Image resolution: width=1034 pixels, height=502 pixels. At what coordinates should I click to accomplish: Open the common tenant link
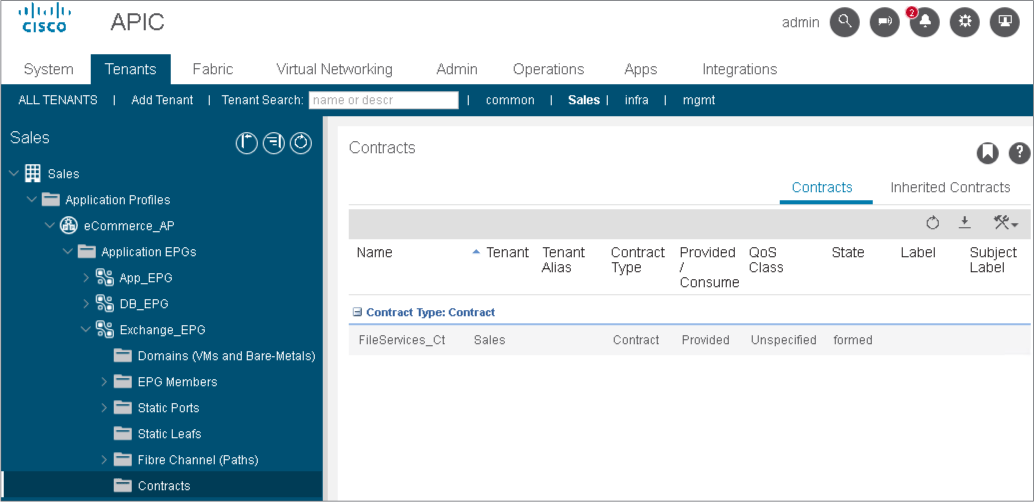pyautogui.click(x=510, y=100)
